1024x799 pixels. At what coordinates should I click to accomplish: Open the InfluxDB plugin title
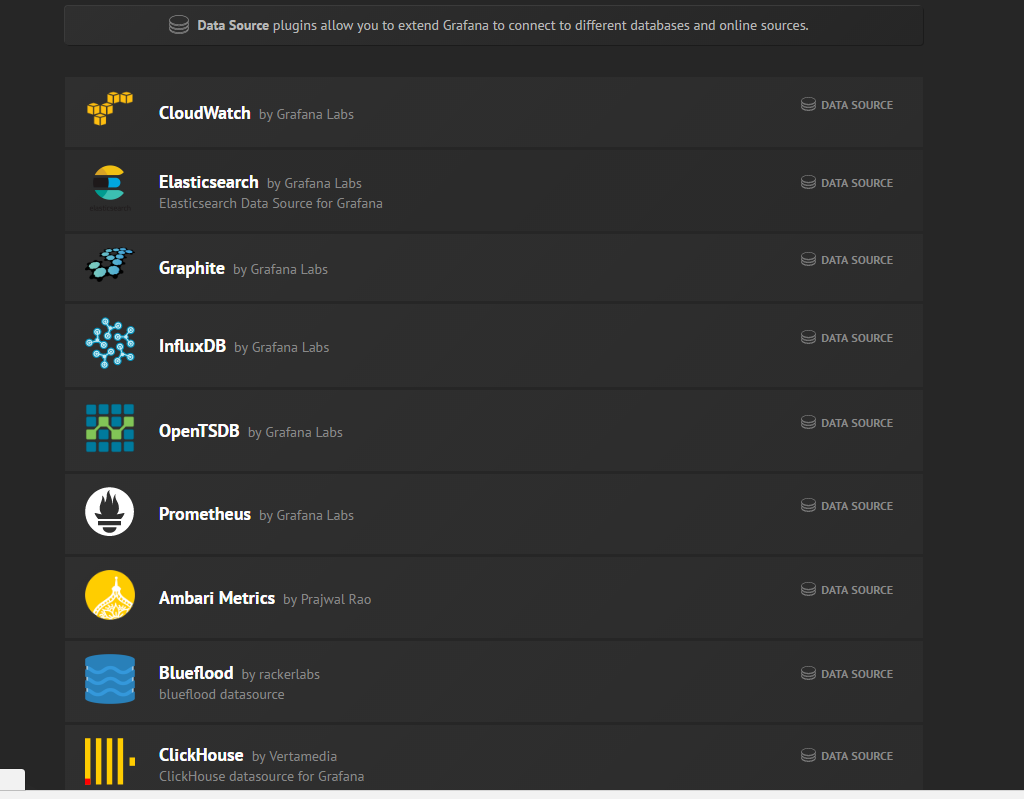(x=192, y=346)
